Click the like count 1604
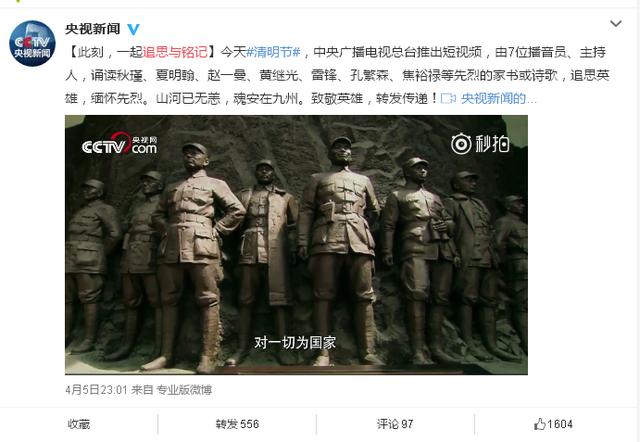Viewport: 640px width, 442px height. pyautogui.click(x=560, y=424)
